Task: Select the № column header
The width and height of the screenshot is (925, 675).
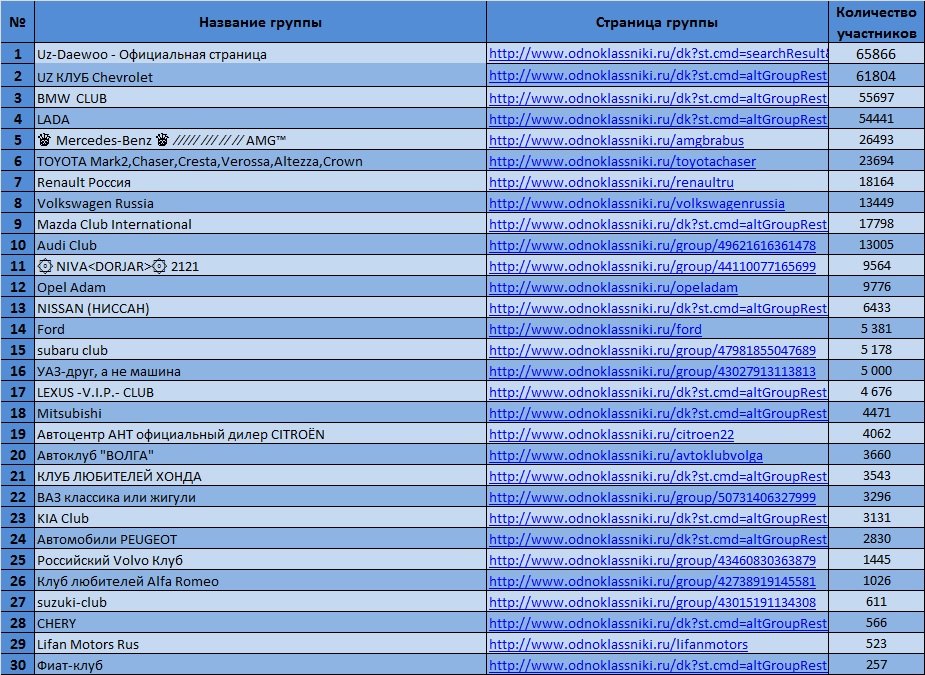Action: 18,22
